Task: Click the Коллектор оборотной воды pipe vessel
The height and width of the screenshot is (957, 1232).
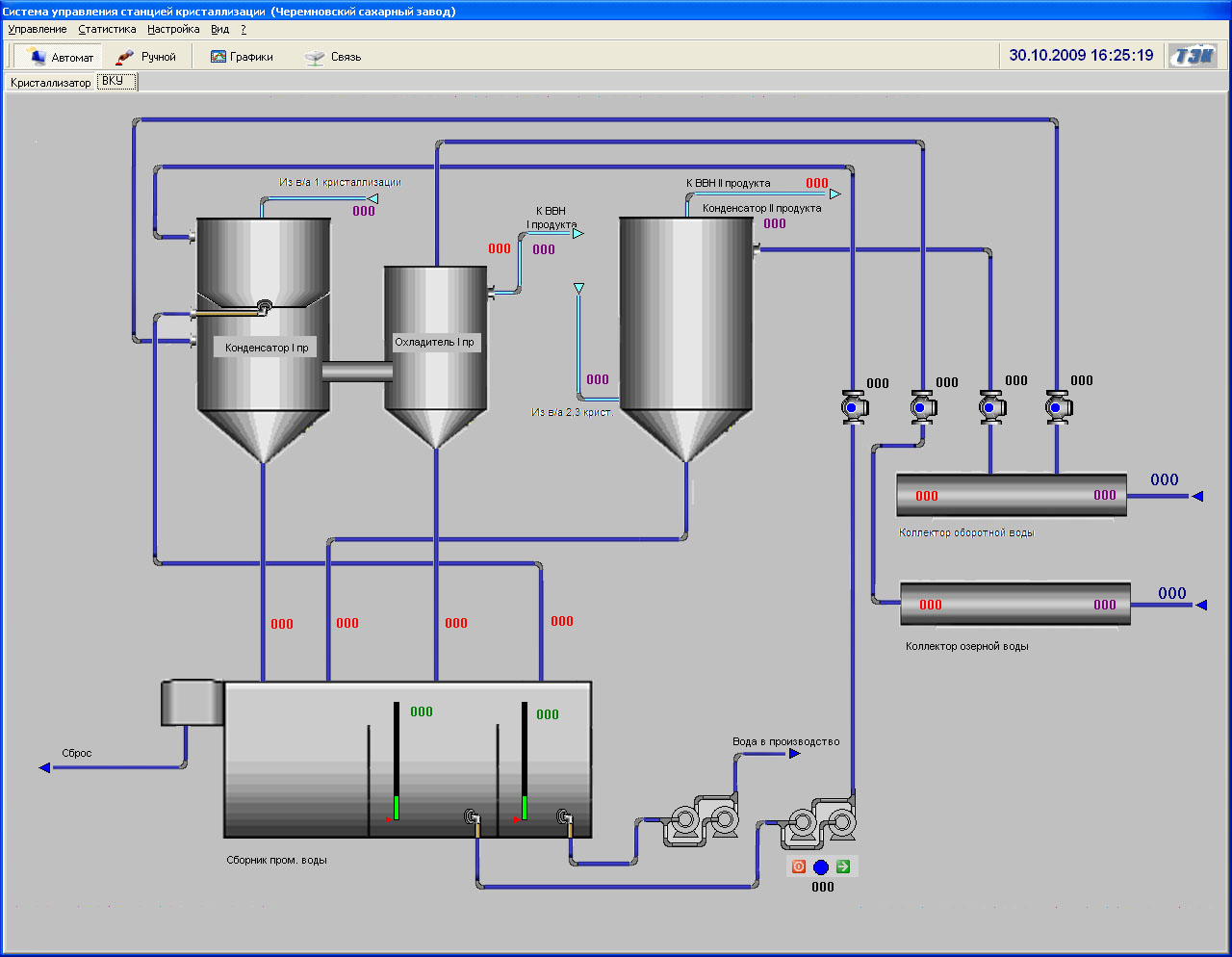Action: [x=1011, y=496]
